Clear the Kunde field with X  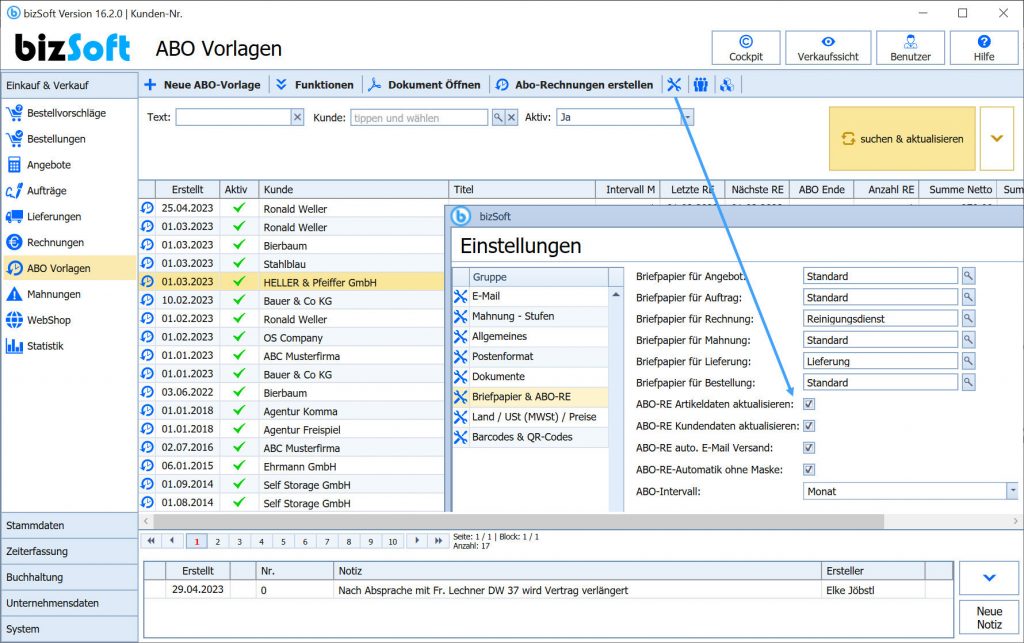point(512,118)
